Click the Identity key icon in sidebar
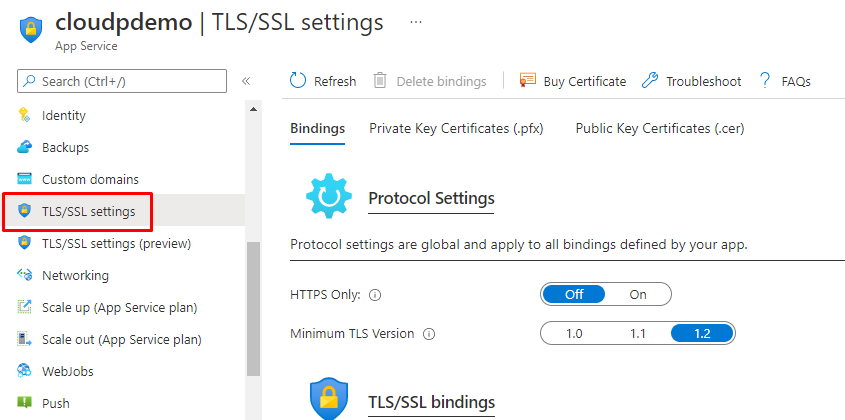Image resolution: width=845 pixels, height=420 pixels. point(25,115)
